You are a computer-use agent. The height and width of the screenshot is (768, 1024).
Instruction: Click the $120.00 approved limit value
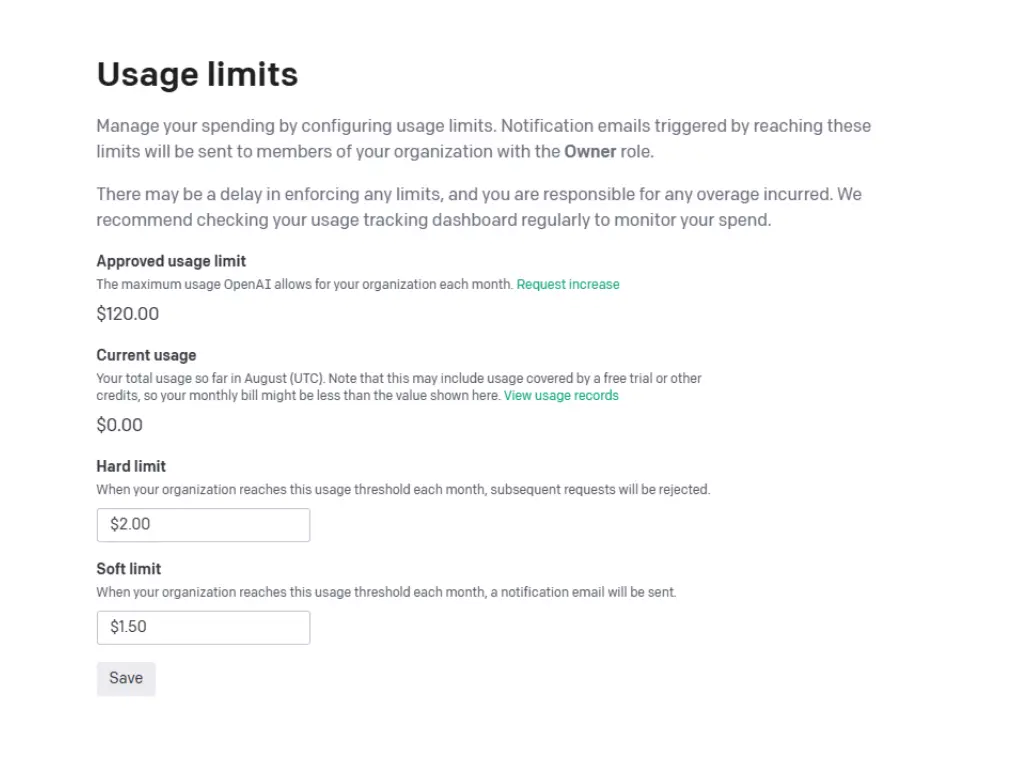[x=127, y=314]
